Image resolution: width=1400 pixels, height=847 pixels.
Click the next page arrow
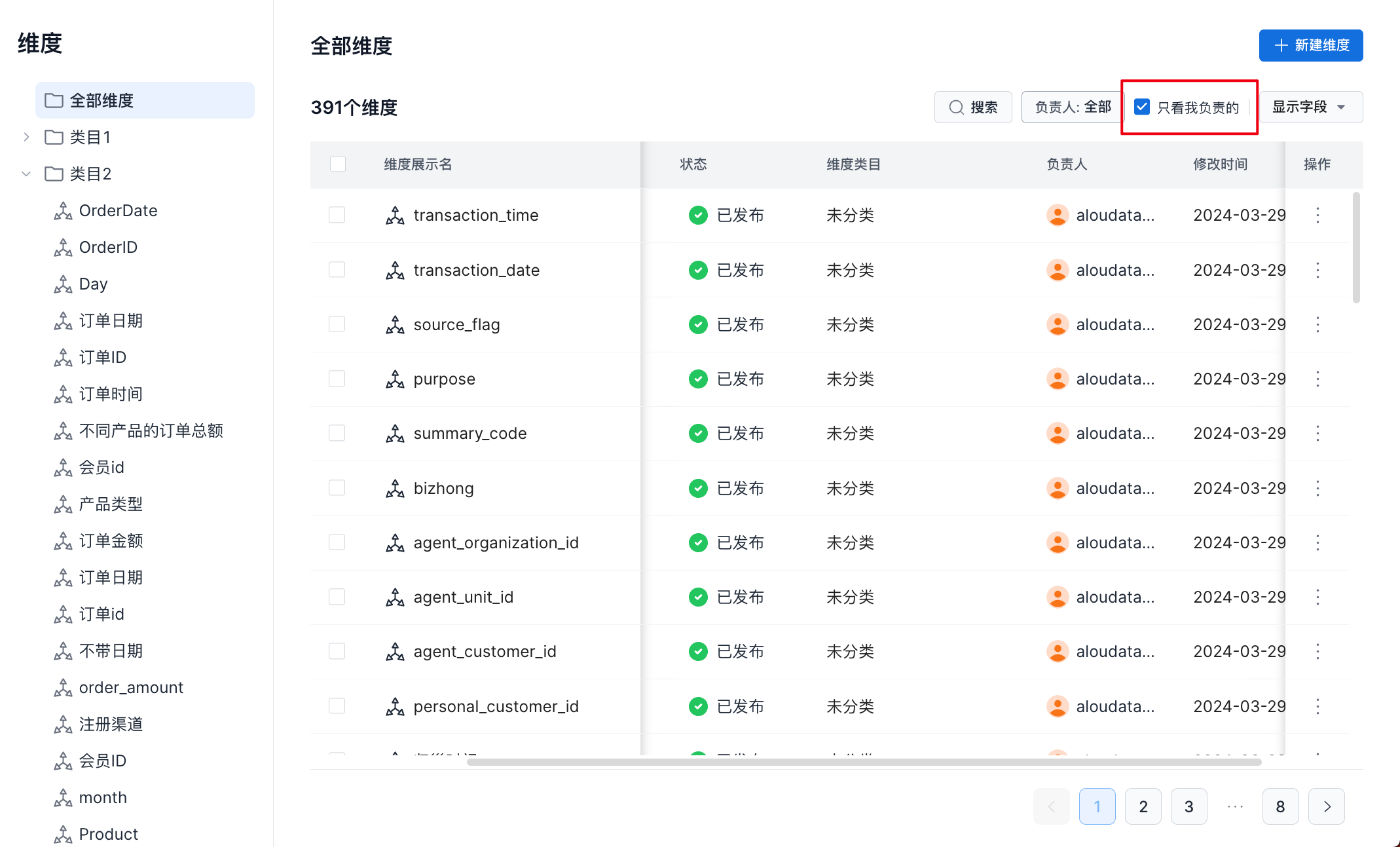1326,806
